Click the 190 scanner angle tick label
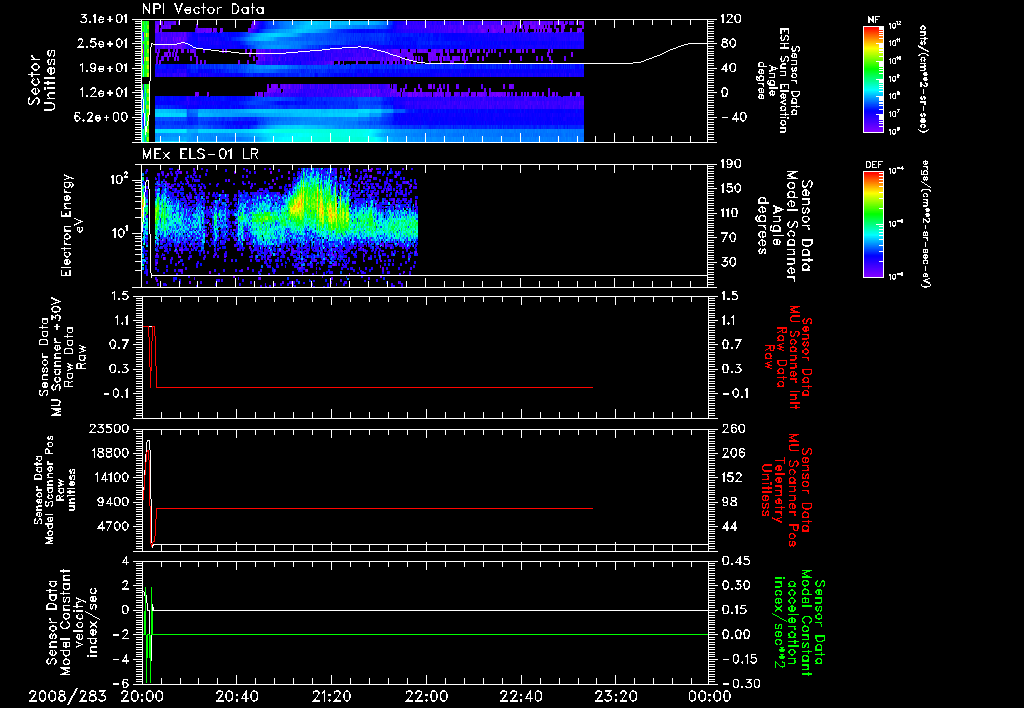 [731, 164]
